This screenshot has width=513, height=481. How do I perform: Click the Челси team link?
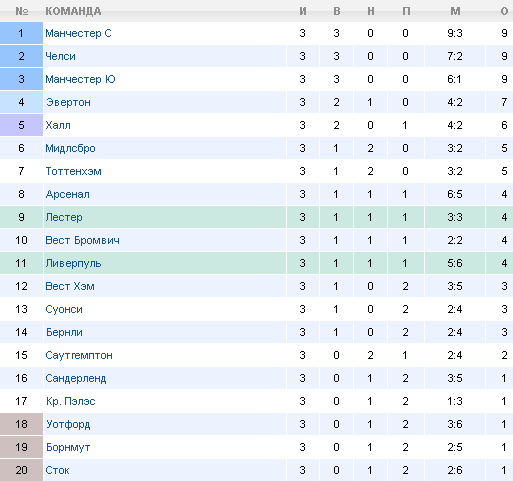tap(60, 56)
